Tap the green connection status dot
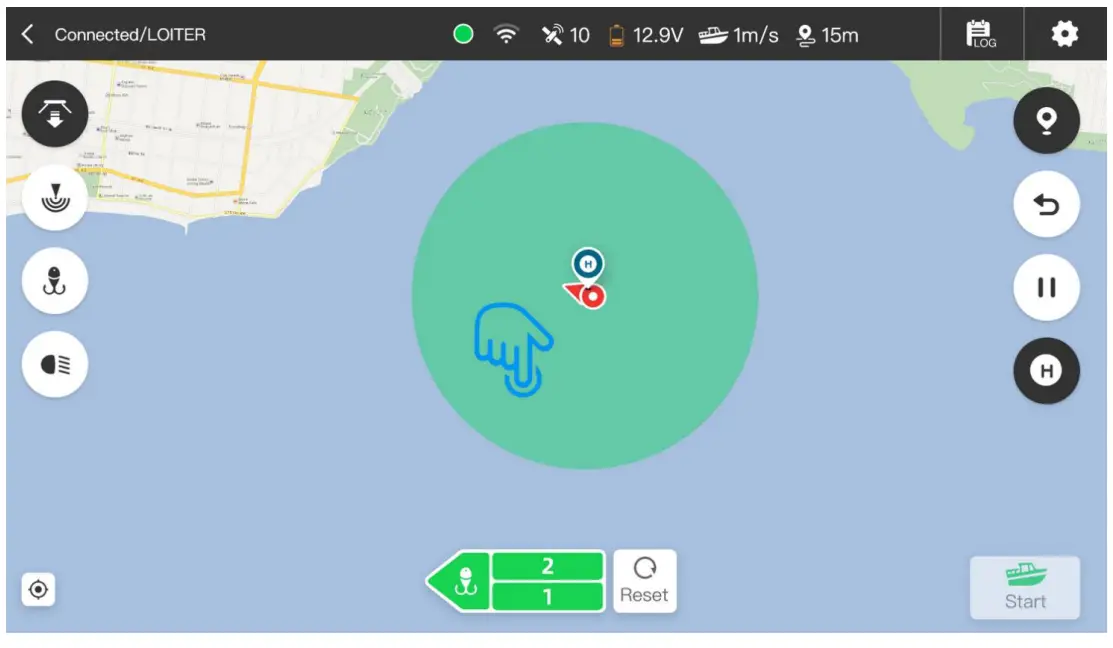Viewport: 1113px width, 648px height. (x=464, y=34)
